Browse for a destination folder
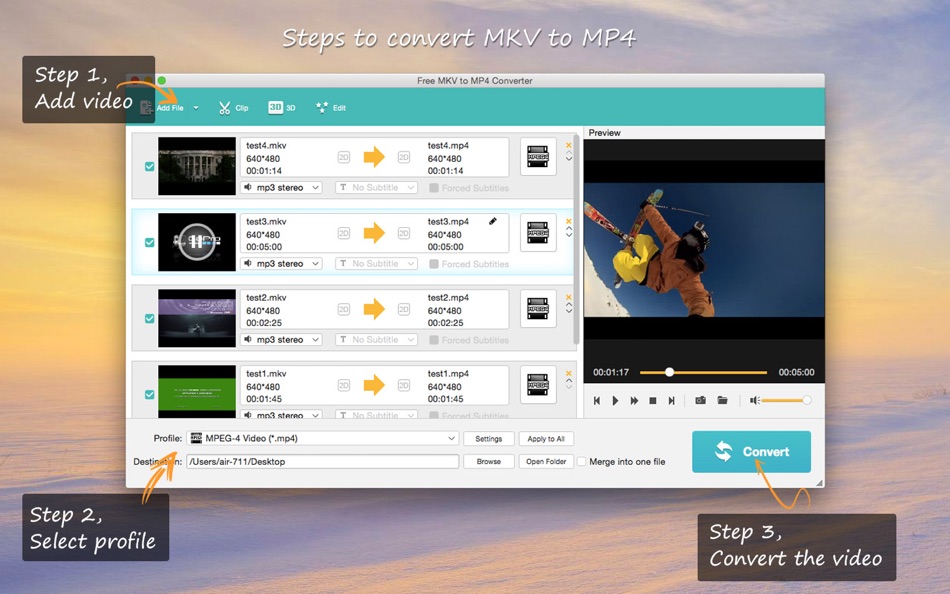Image resolution: width=950 pixels, height=594 pixels. [x=488, y=461]
